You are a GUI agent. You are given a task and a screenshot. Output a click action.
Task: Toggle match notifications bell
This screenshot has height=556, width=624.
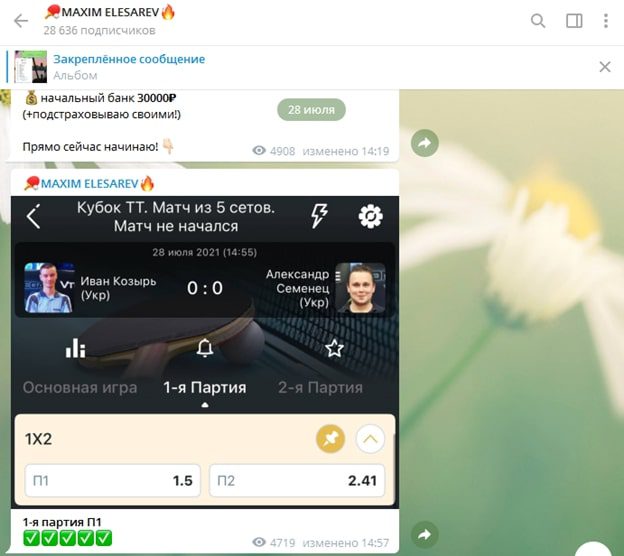[x=205, y=348]
